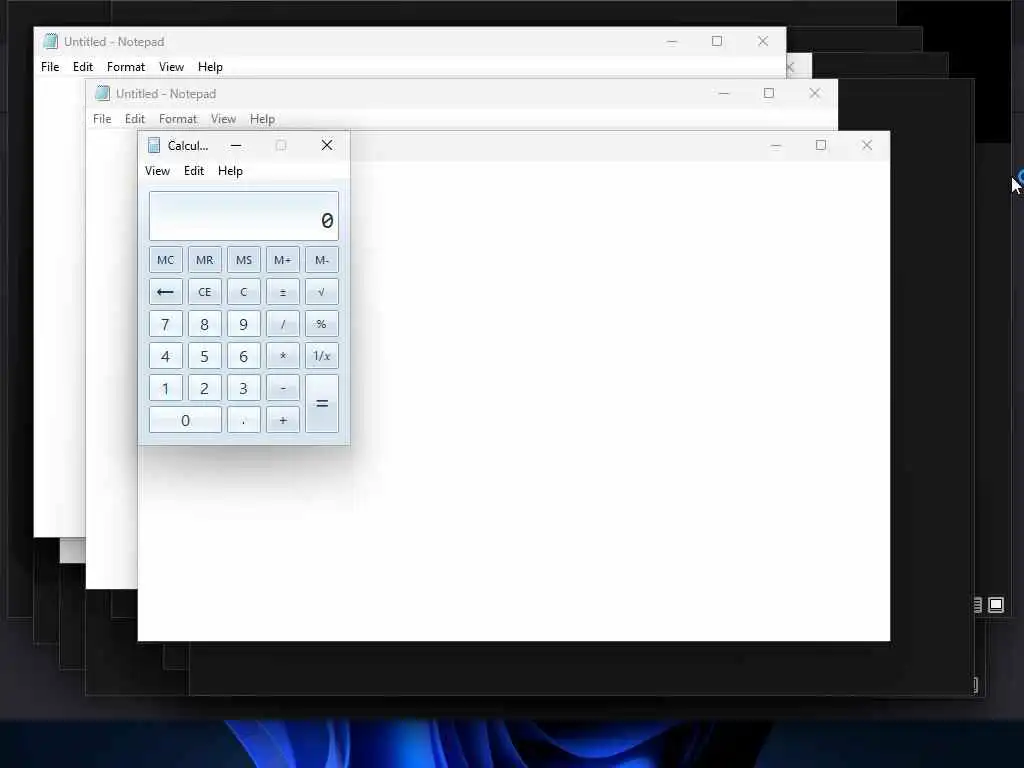The width and height of the screenshot is (1024, 768).
Task: Open Format menu in middle Notepad window
Action: coord(178,119)
